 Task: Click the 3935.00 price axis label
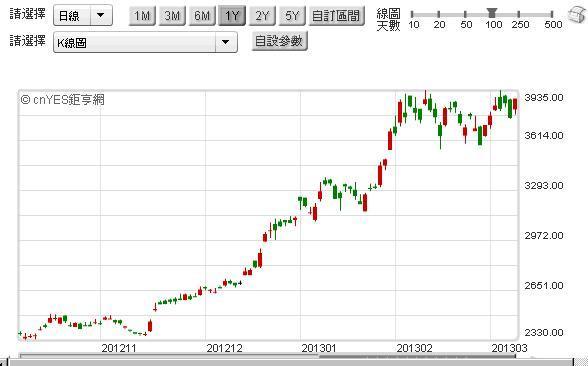click(x=544, y=98)
